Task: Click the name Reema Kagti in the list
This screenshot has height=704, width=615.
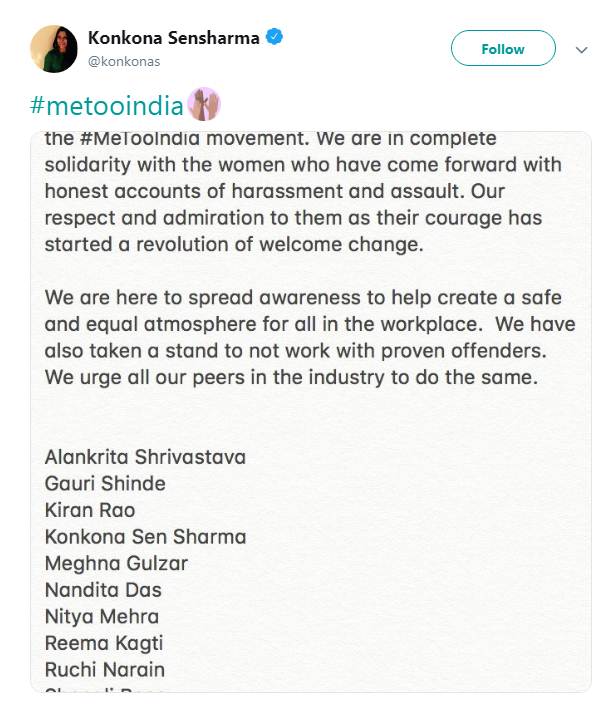Action: (x=104, y=643)
